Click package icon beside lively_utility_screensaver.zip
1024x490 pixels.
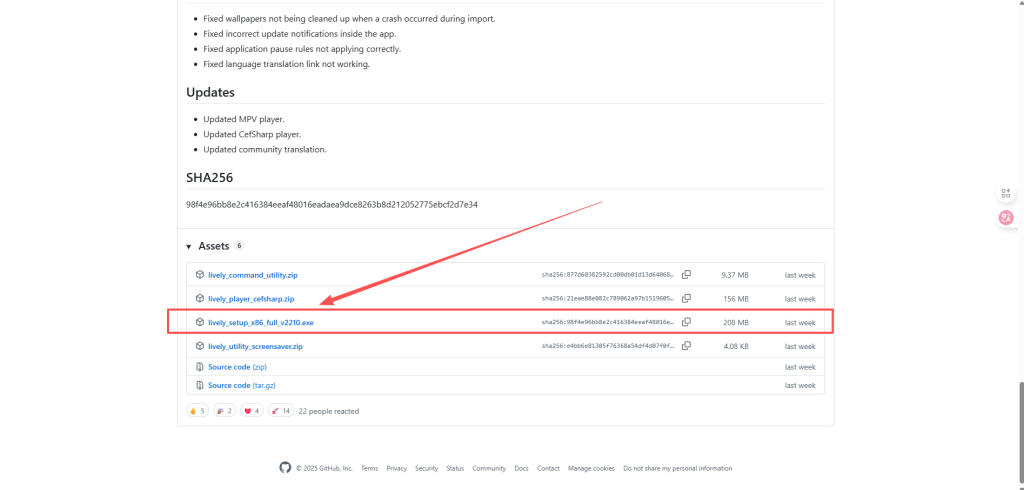pyautogui.click(x=200, y=346)
